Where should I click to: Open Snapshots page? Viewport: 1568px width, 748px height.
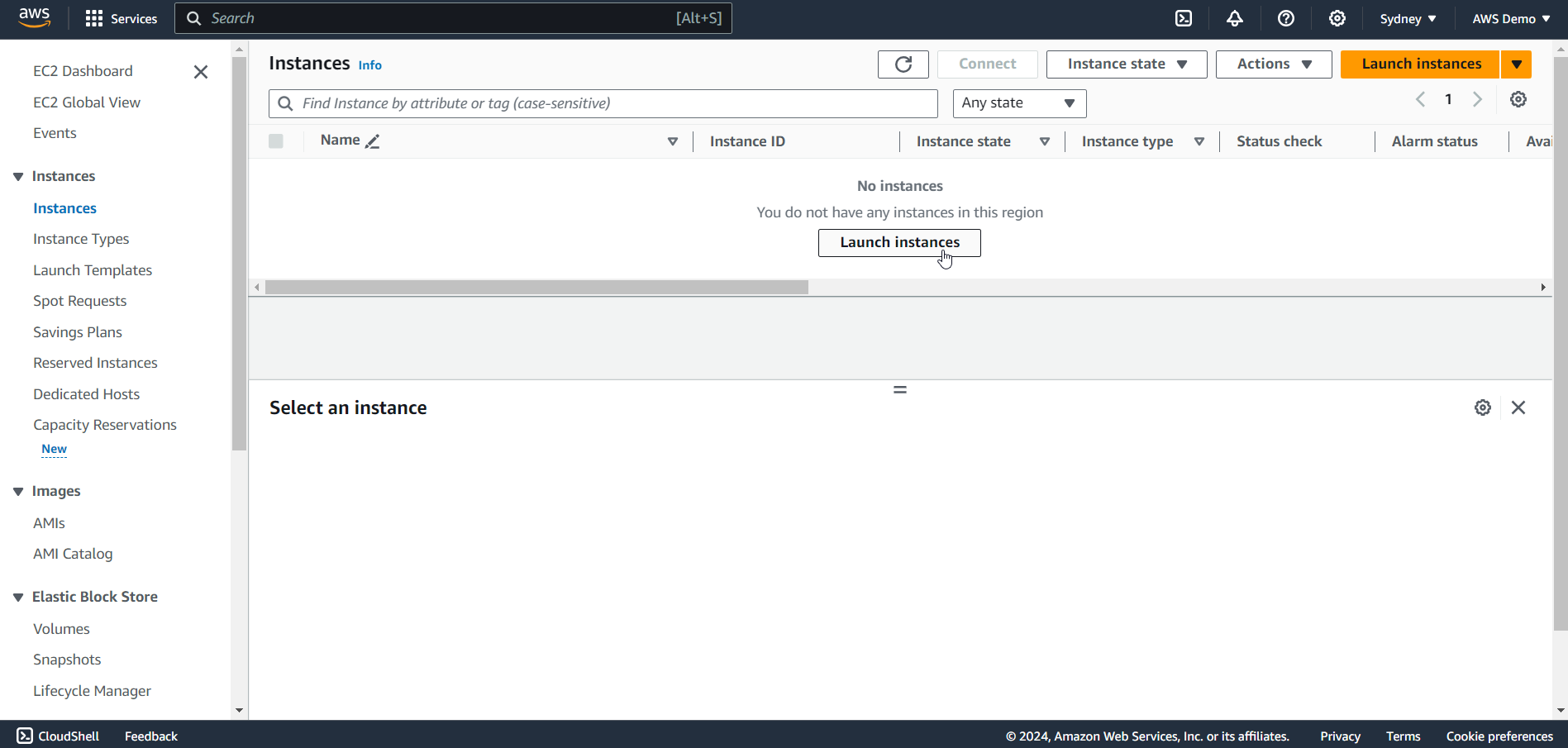point(67,660)
